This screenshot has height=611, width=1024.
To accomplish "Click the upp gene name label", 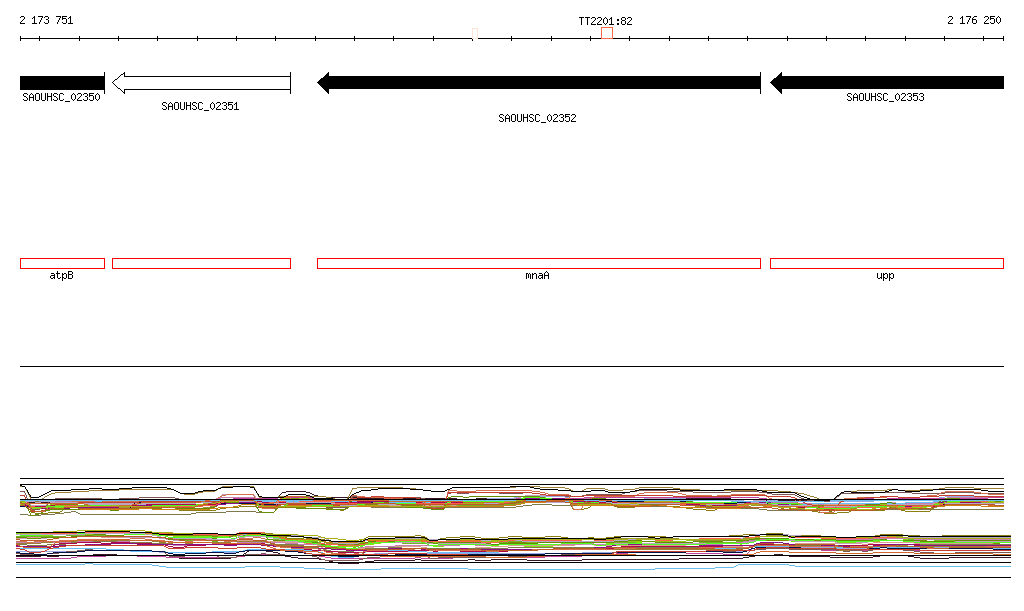I will 885,275.
